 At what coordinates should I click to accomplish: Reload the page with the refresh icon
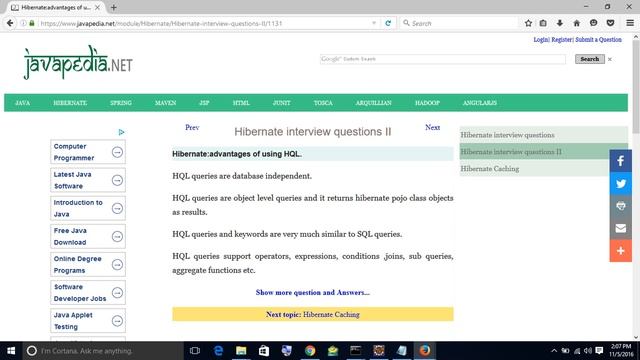(388, 23)
